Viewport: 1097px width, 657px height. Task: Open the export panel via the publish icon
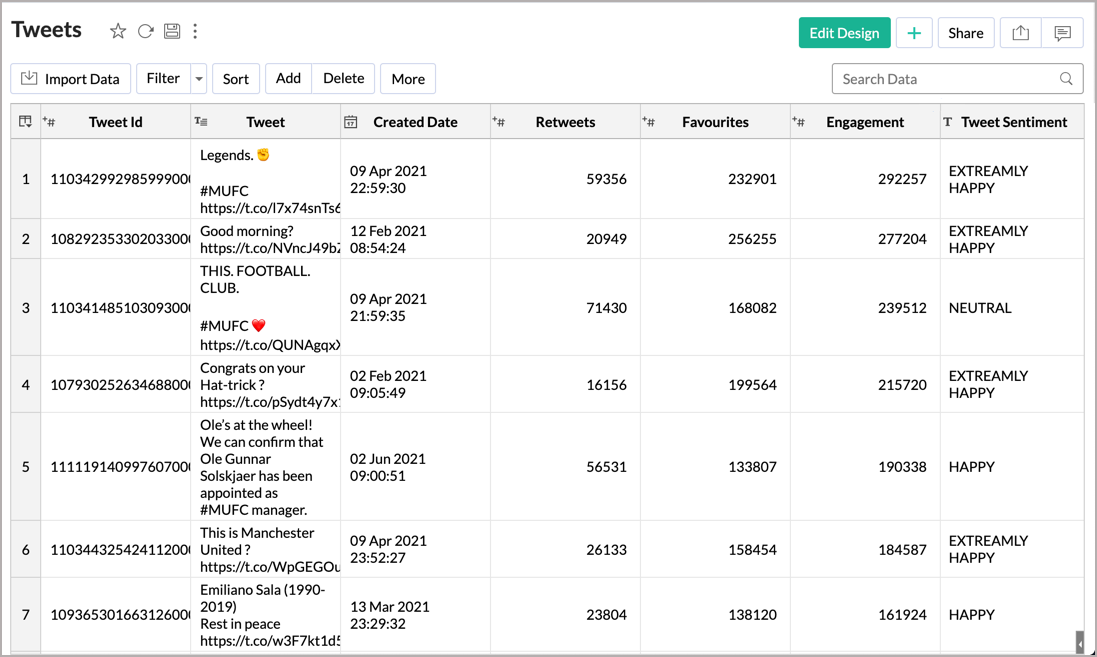(x=1020, y=32)
